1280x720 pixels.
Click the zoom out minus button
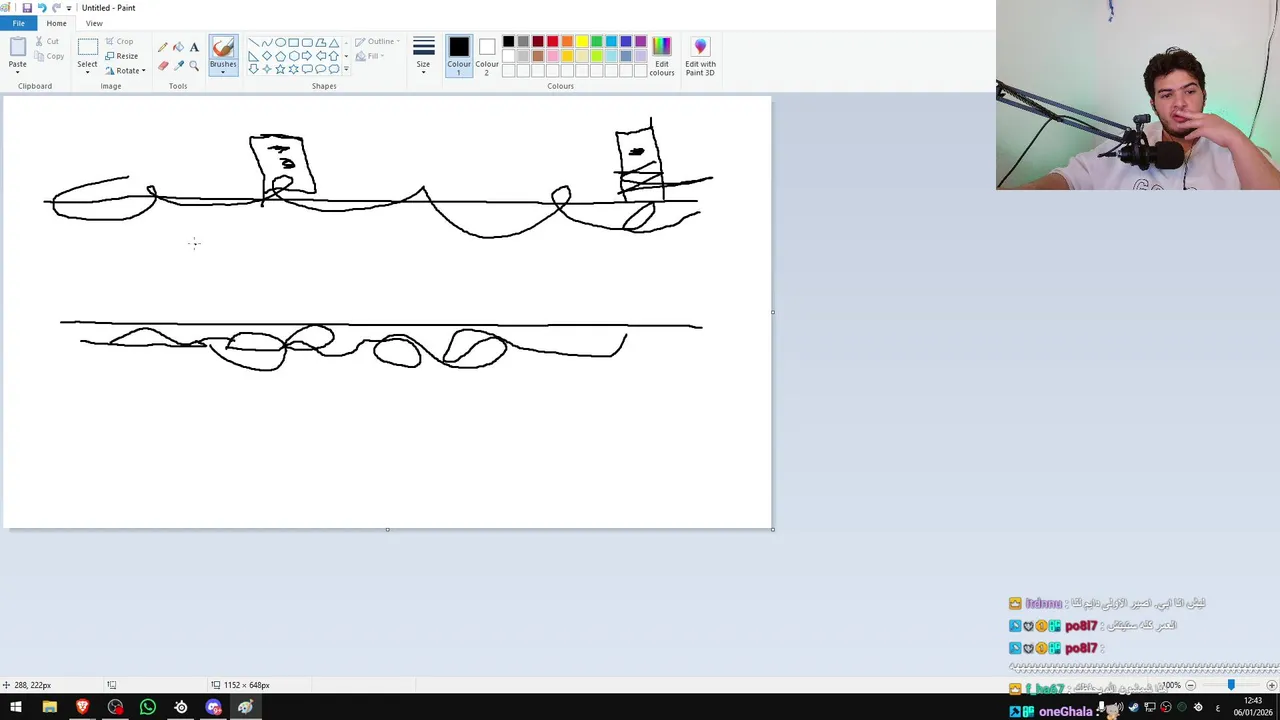(x=1190, y=685)
